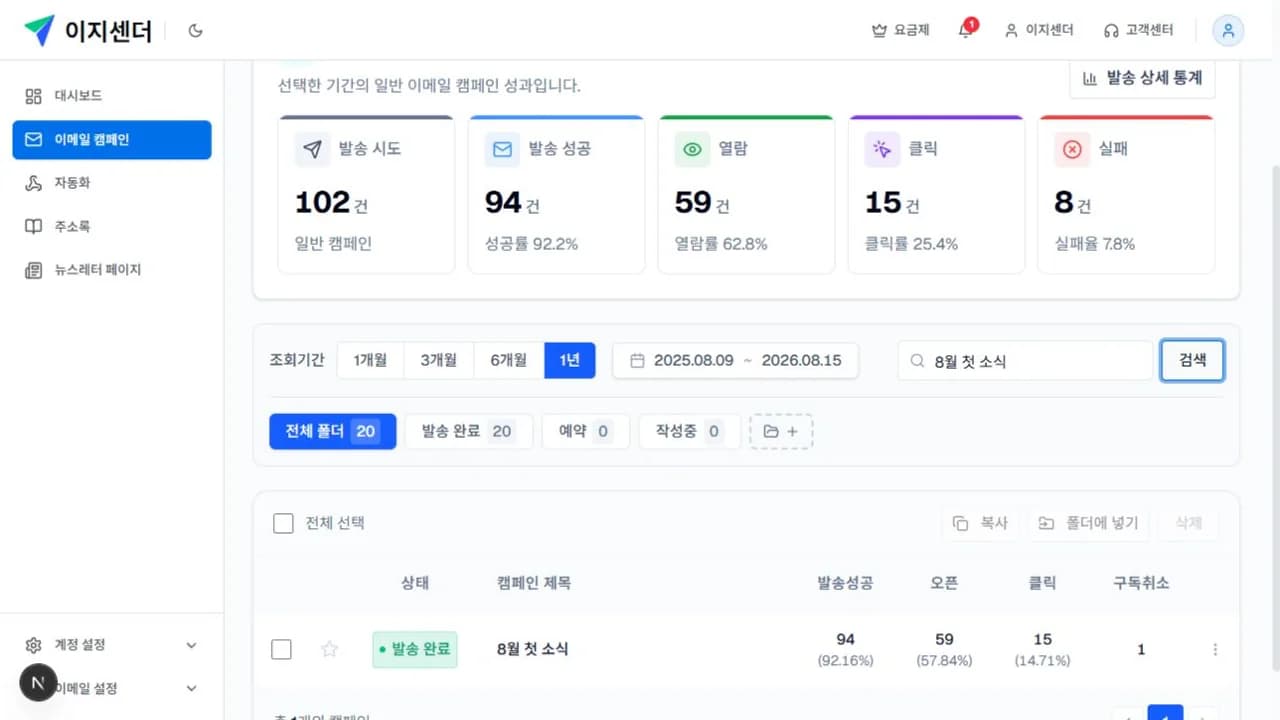The width and height of the screenshot is (1280, 720).
Task: Click the round profile avatar
Action: [1227, 30]
